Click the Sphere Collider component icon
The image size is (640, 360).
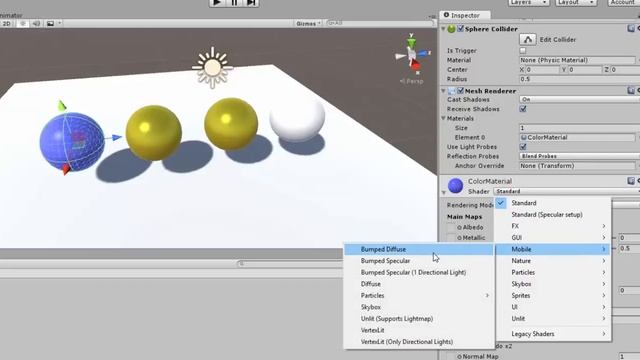[451, 29]
